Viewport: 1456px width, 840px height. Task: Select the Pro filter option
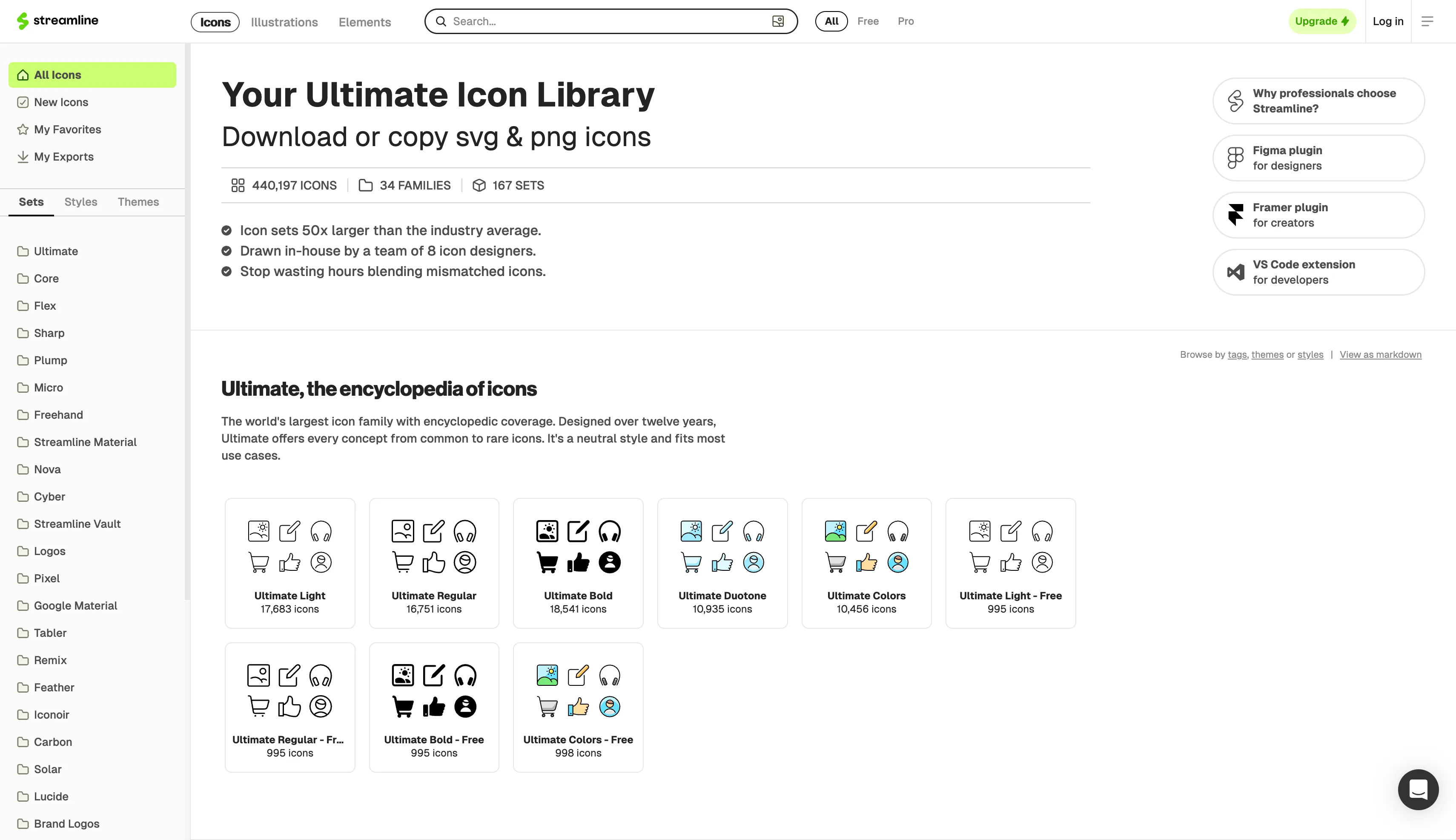(x=905, y=21)
